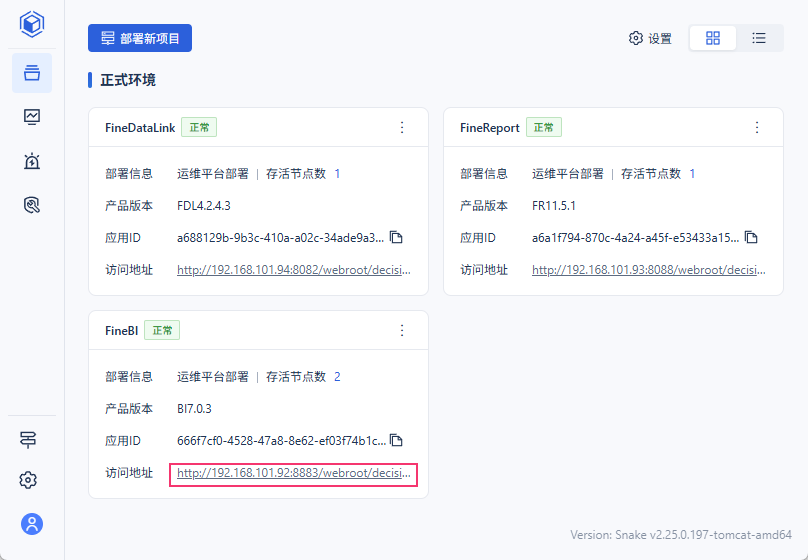Click the 正常 status badge on FineBI
The width and height of the screenshot is (808, 560).
162,330
